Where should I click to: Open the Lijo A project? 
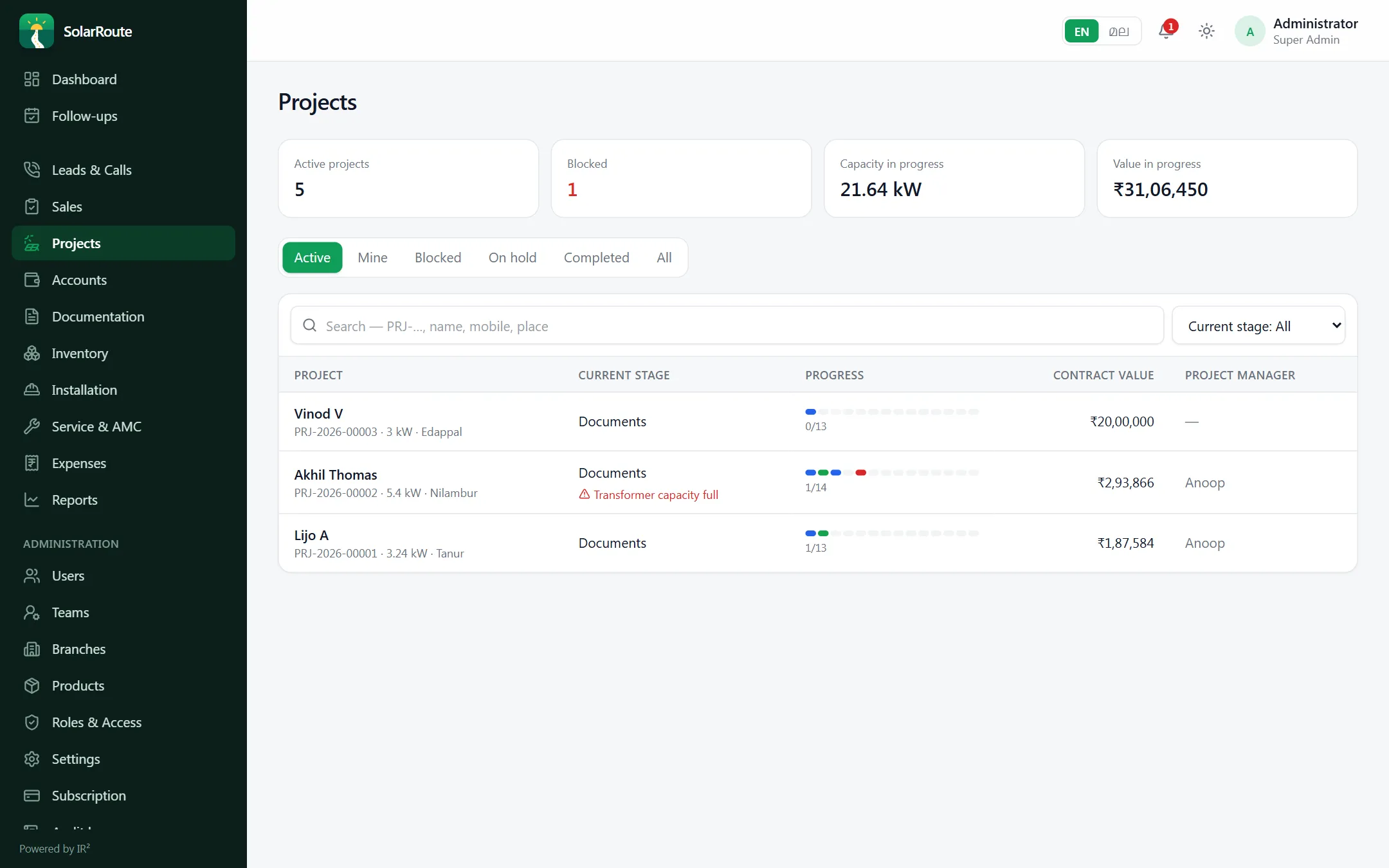click(x=817, y=543)
